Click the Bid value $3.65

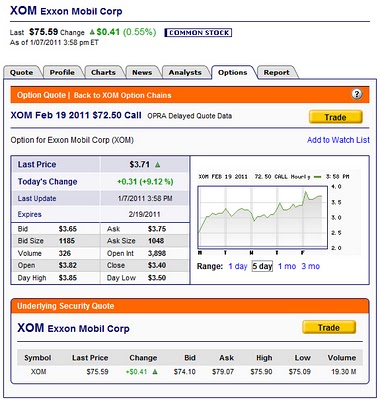68,229
